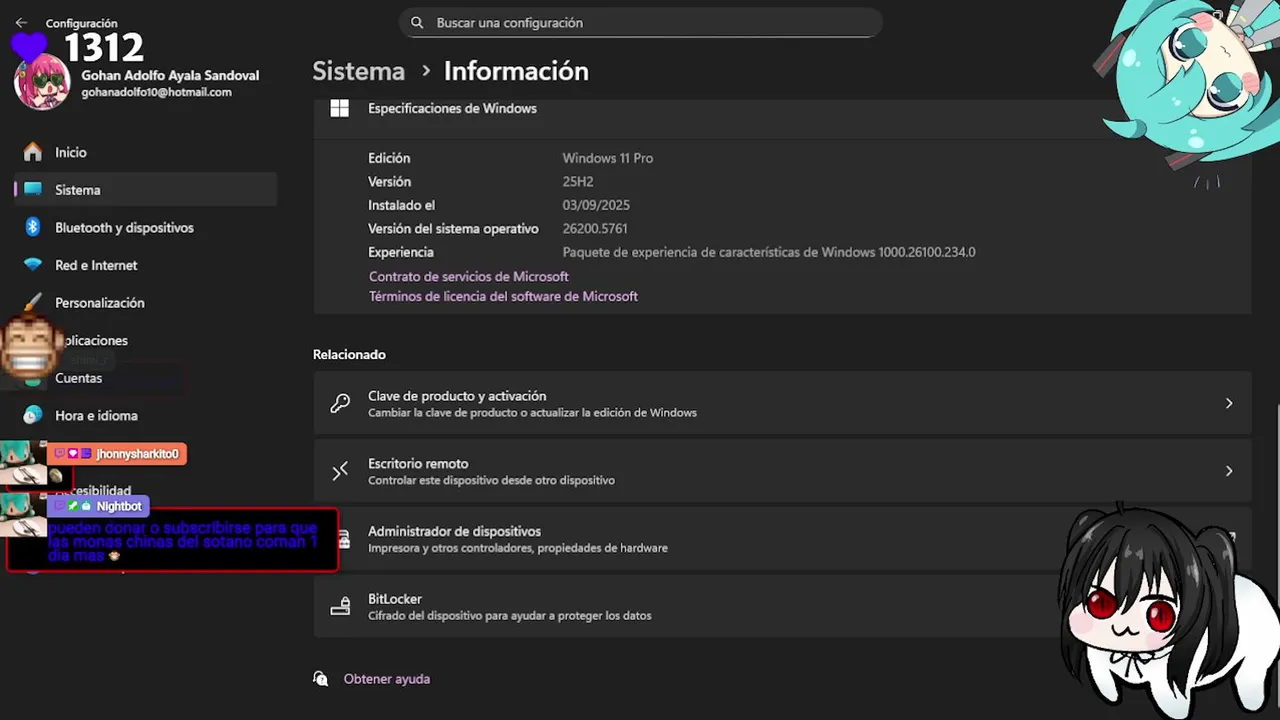Click the Sistema monitor icon

33,190
